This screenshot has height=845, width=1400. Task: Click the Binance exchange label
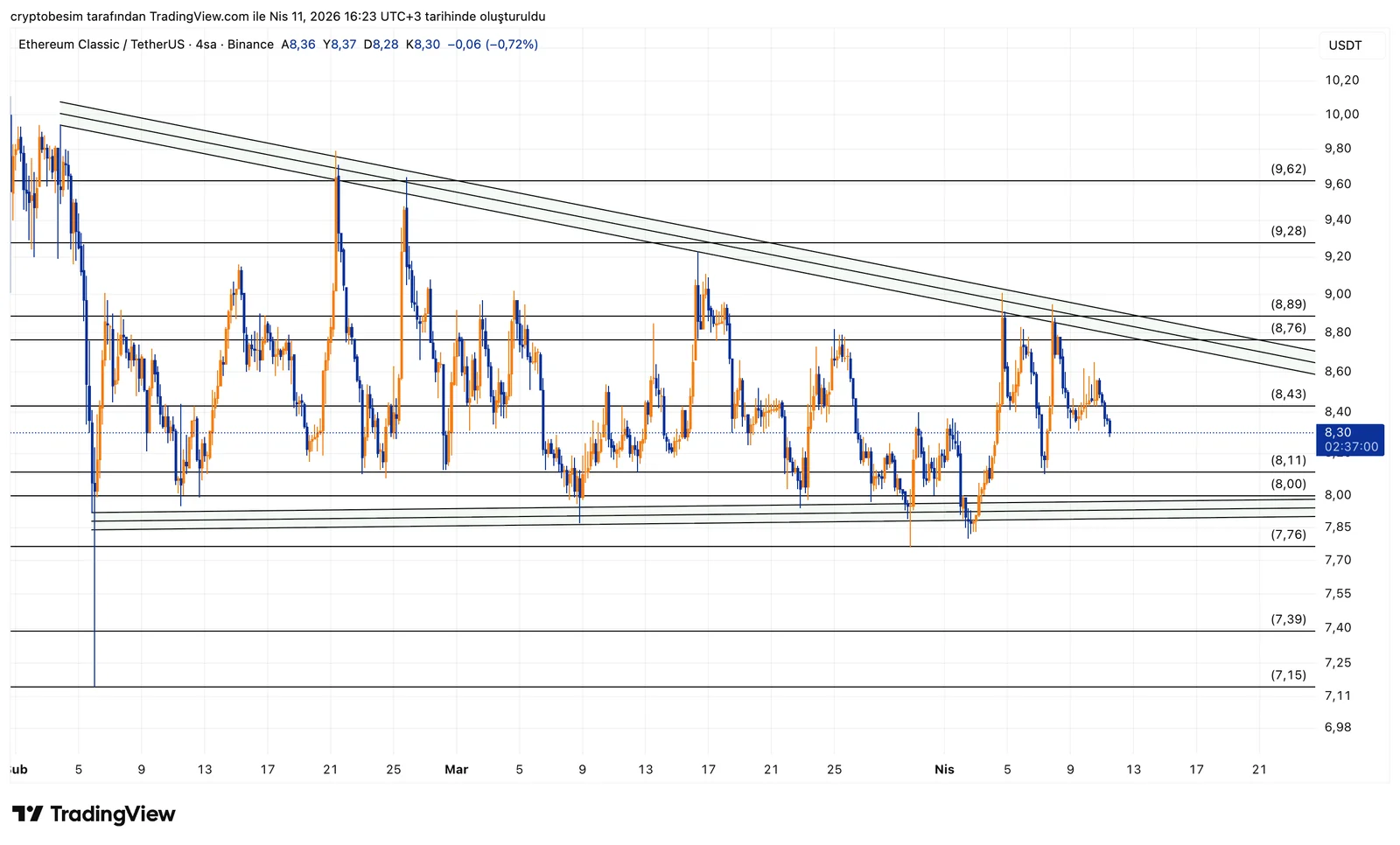click(x=250, y=45)
